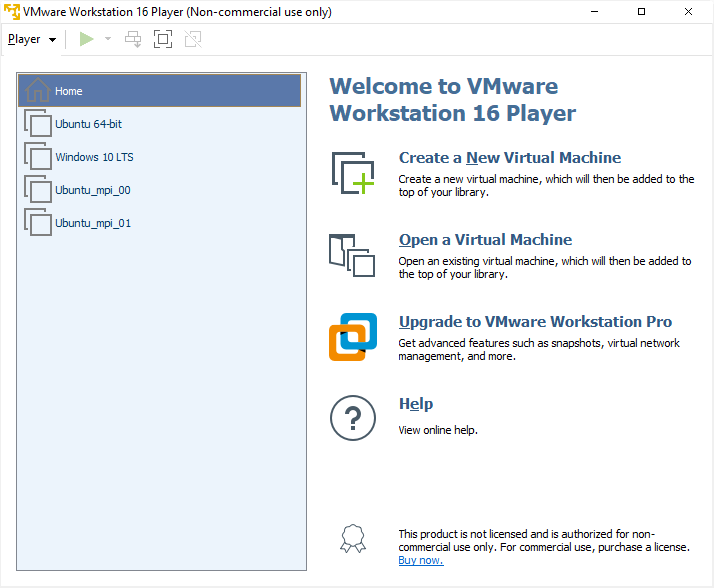This screenshot has width=714, height=588.
Task: Select the Windows 10 LTS virtual machine
Action: [x=159, y=157]
